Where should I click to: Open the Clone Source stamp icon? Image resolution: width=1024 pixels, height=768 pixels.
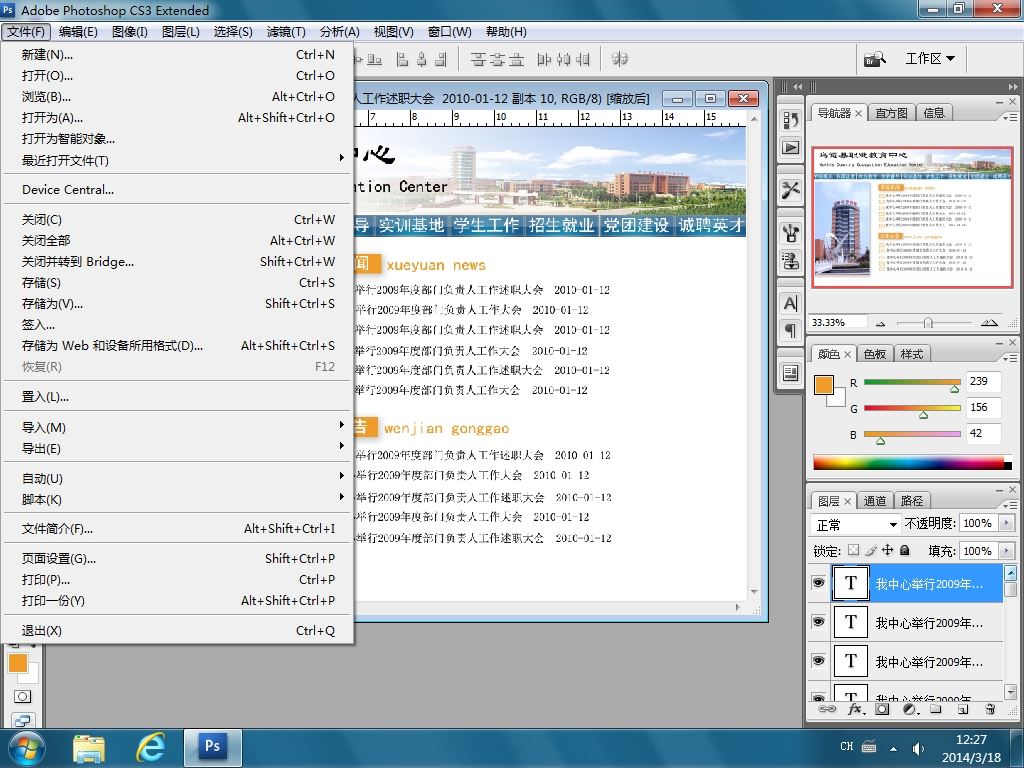pos(790,262)
